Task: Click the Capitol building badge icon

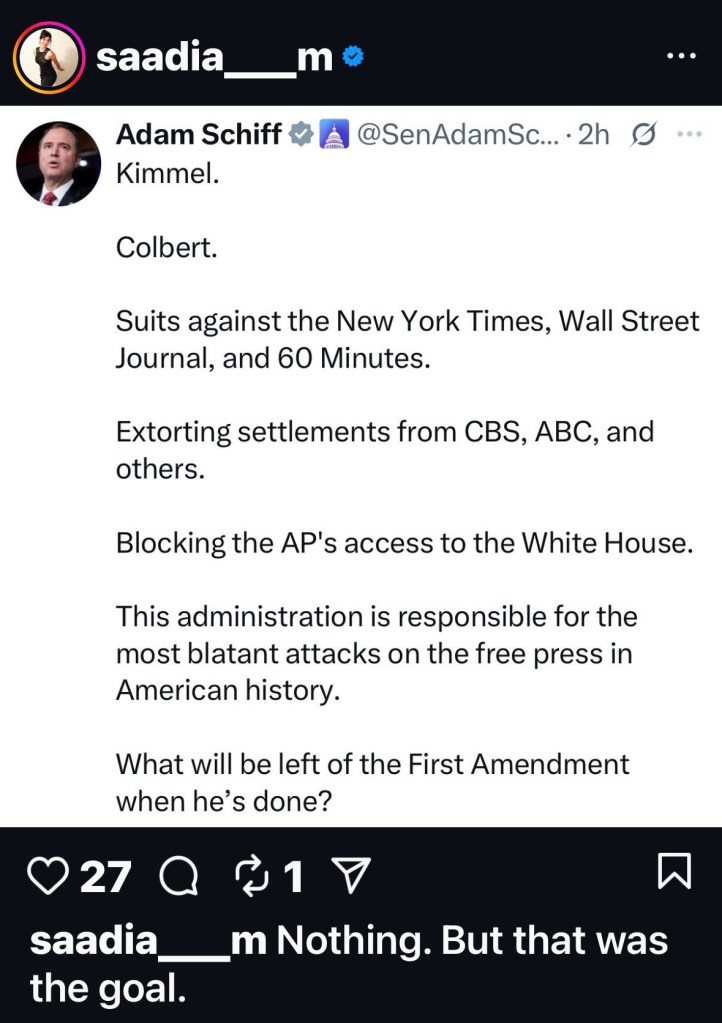Action: point(331,134)
